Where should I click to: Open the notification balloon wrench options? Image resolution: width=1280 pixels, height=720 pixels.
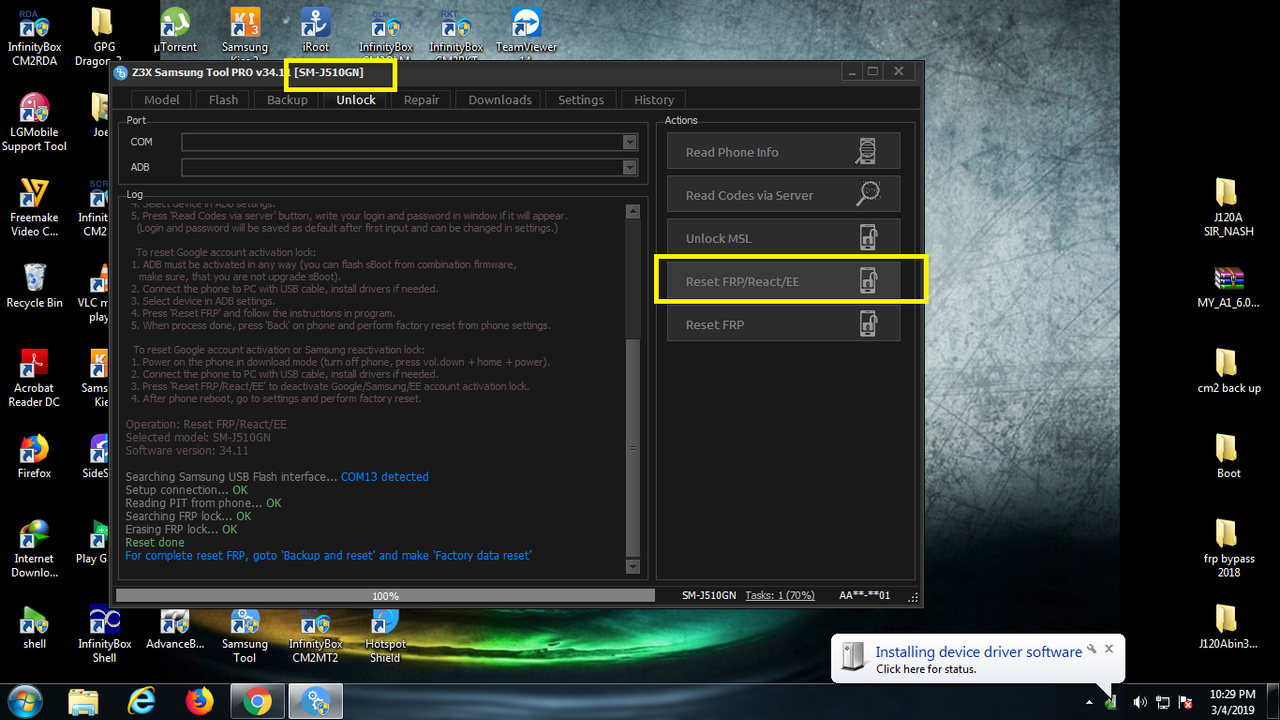point(1092,649)
